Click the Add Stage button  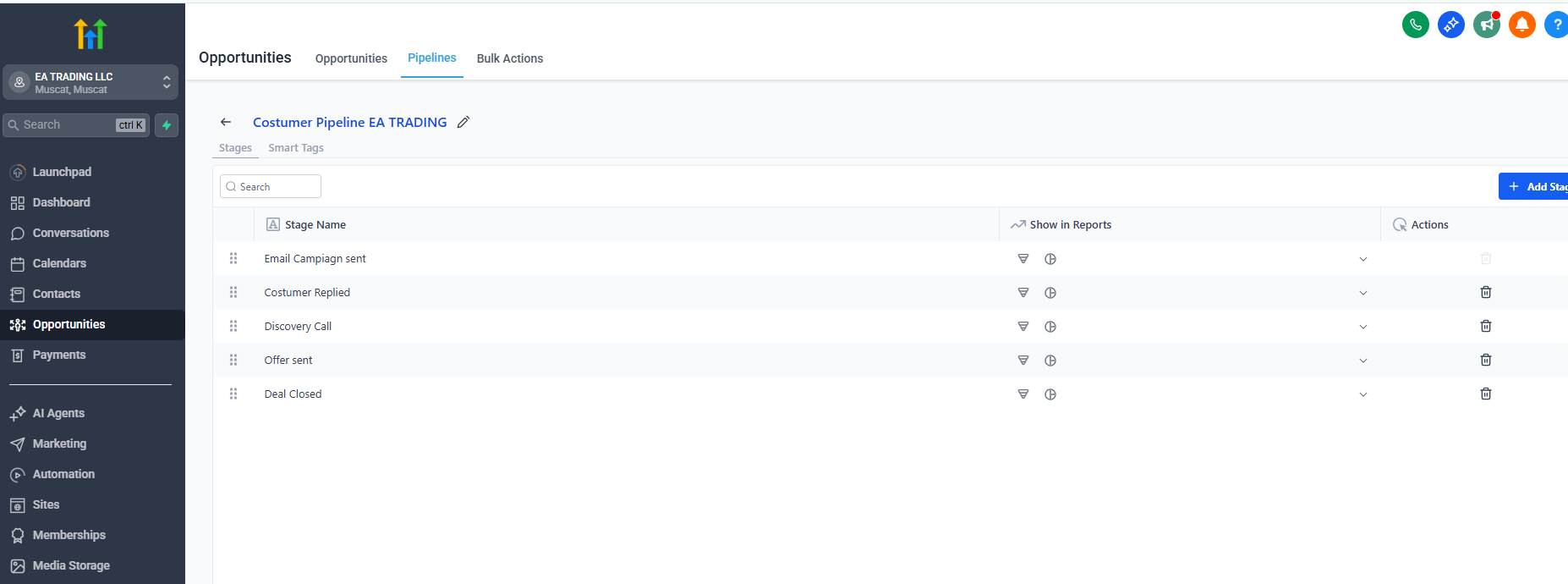(1536, 186)
